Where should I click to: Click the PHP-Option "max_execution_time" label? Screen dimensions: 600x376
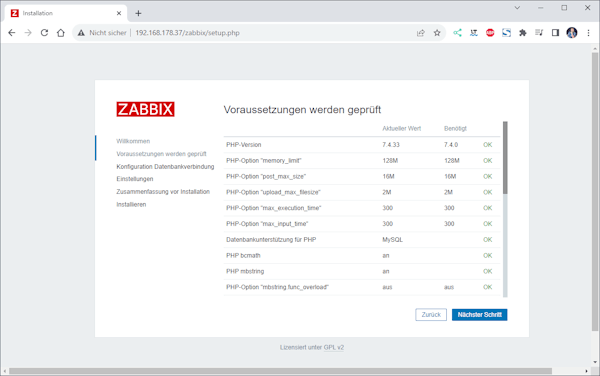click(x=274, y=208)
